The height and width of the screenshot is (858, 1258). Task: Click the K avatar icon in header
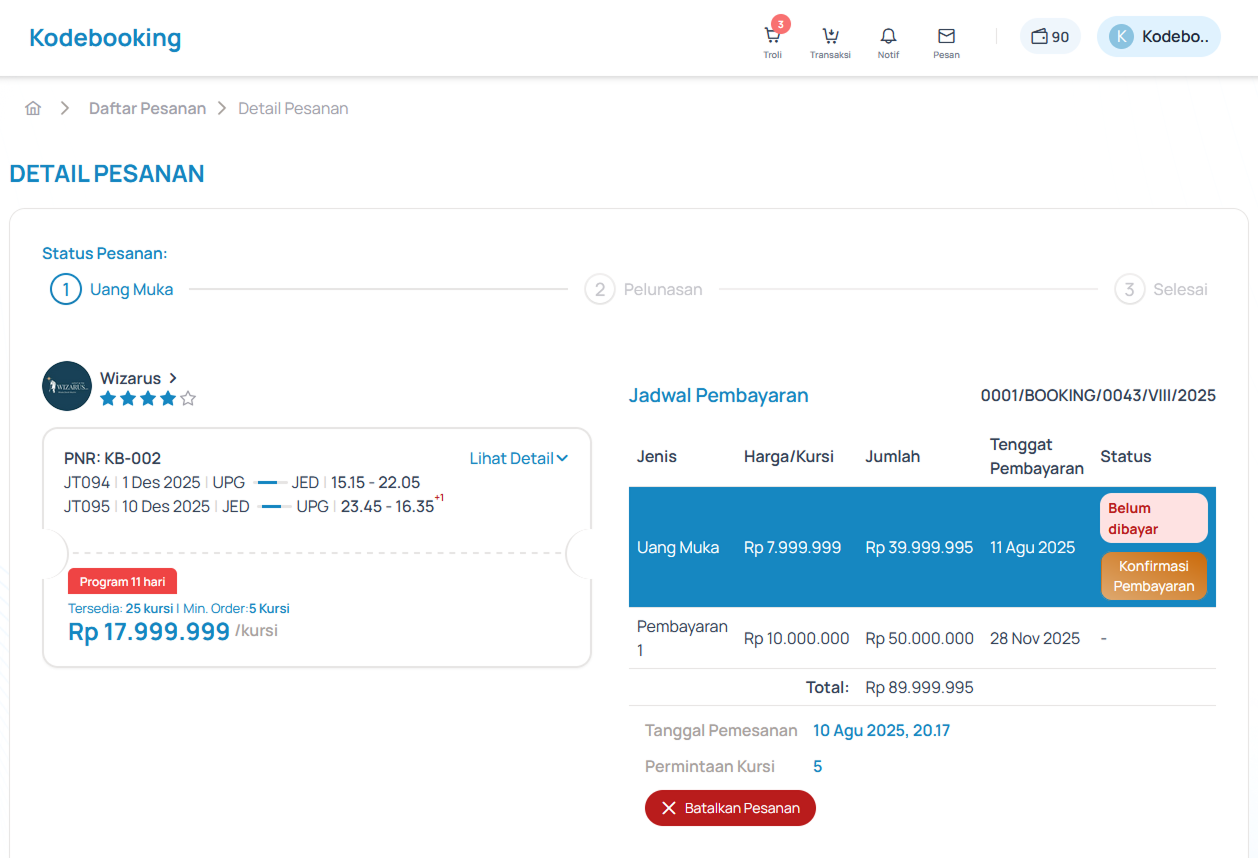tap(1121, 37)
